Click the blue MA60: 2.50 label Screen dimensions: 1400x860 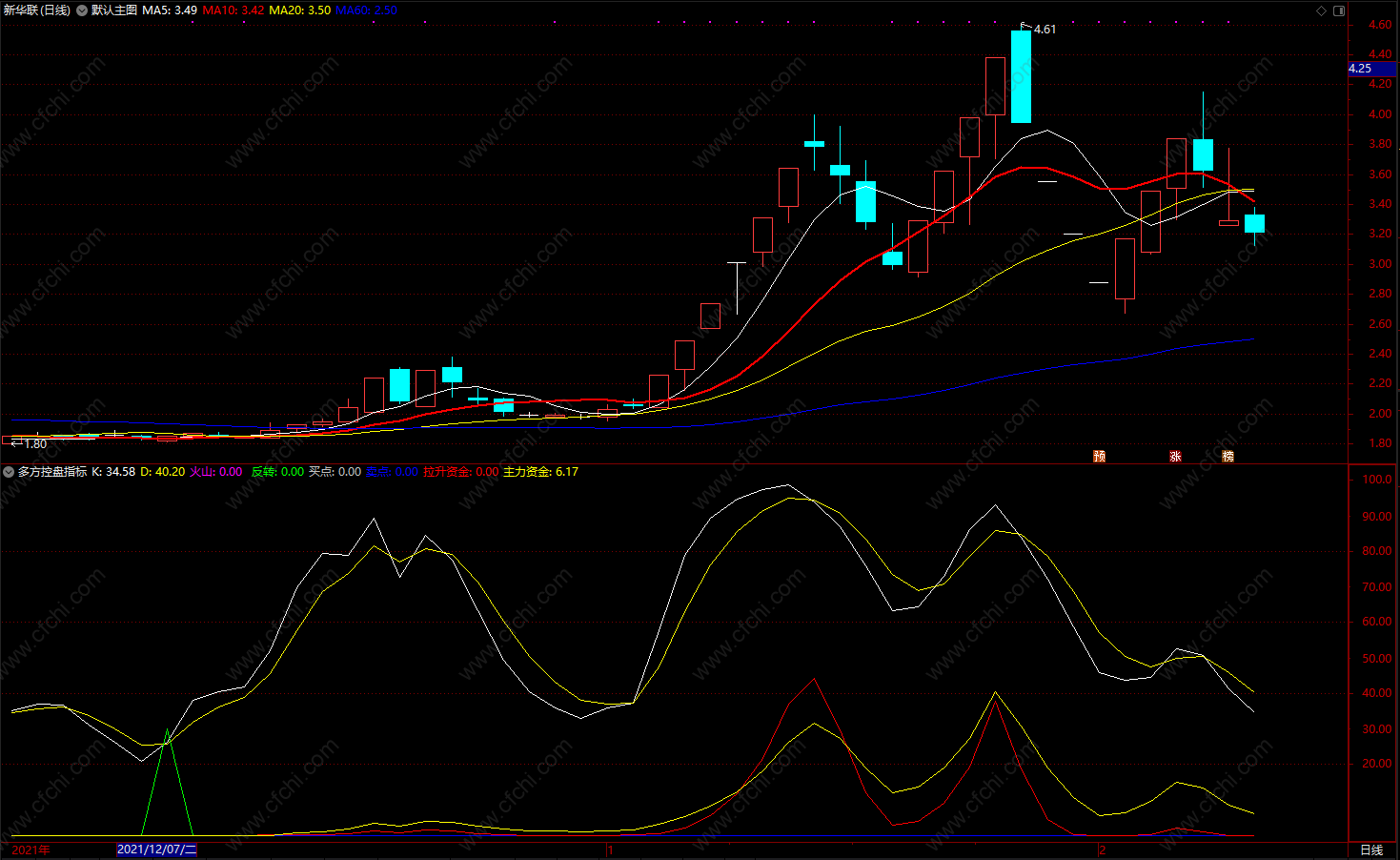point(367,10)
